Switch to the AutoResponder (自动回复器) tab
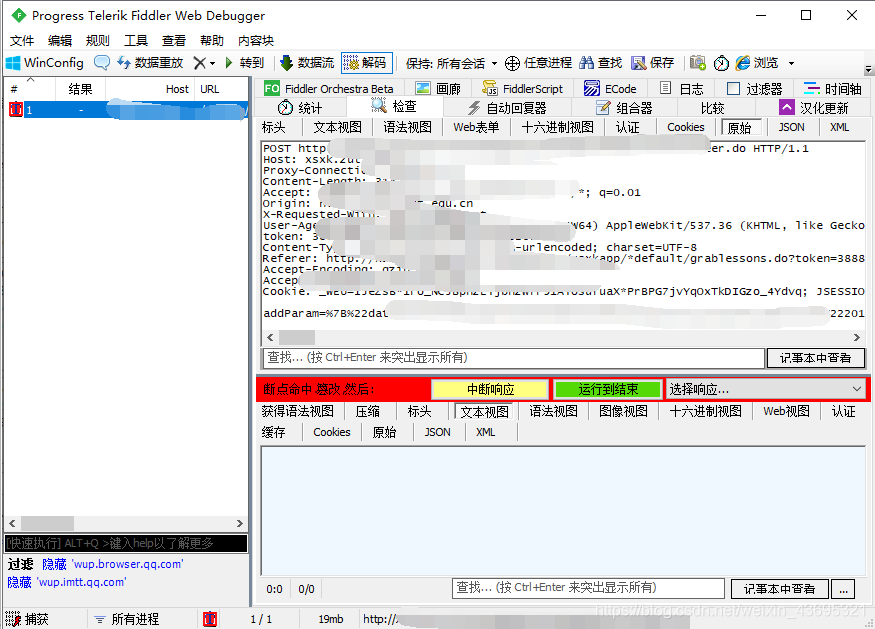875x629 pixels. point(507,108)
